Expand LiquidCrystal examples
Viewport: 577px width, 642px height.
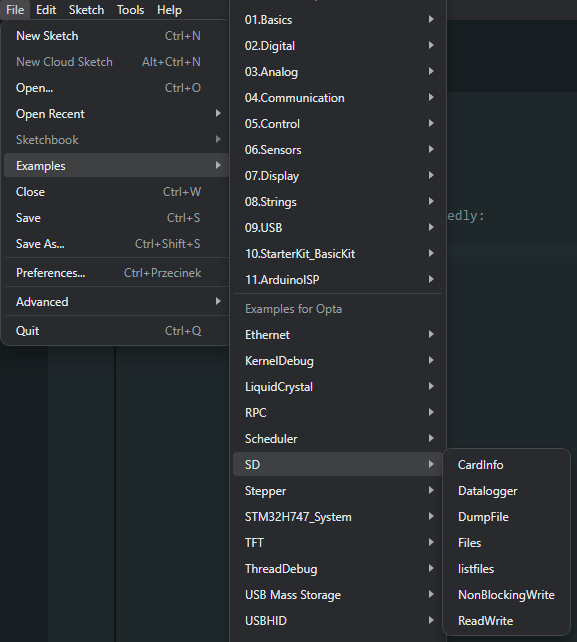[x=338, y=387]
